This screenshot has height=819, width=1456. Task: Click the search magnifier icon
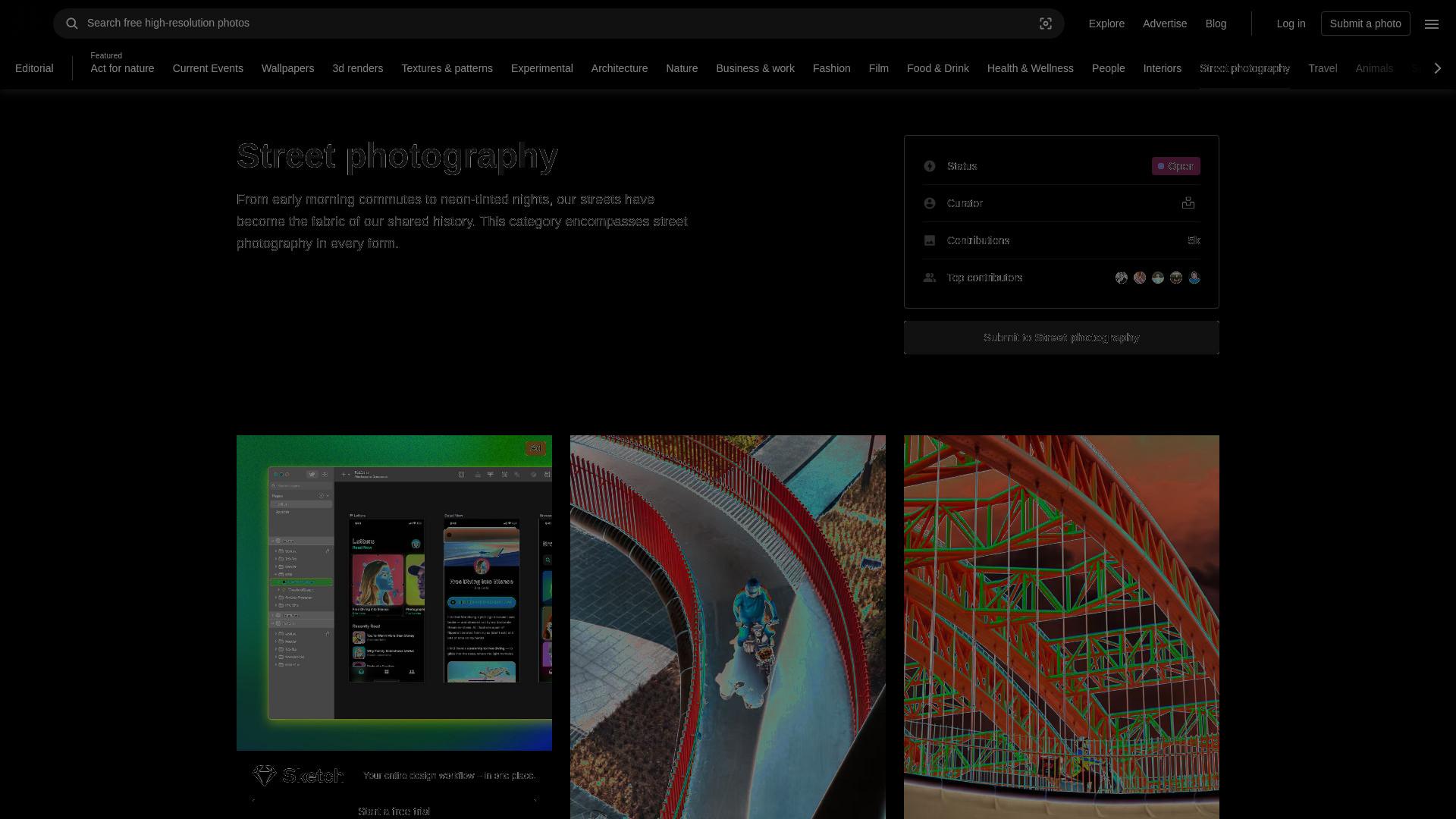72,24
